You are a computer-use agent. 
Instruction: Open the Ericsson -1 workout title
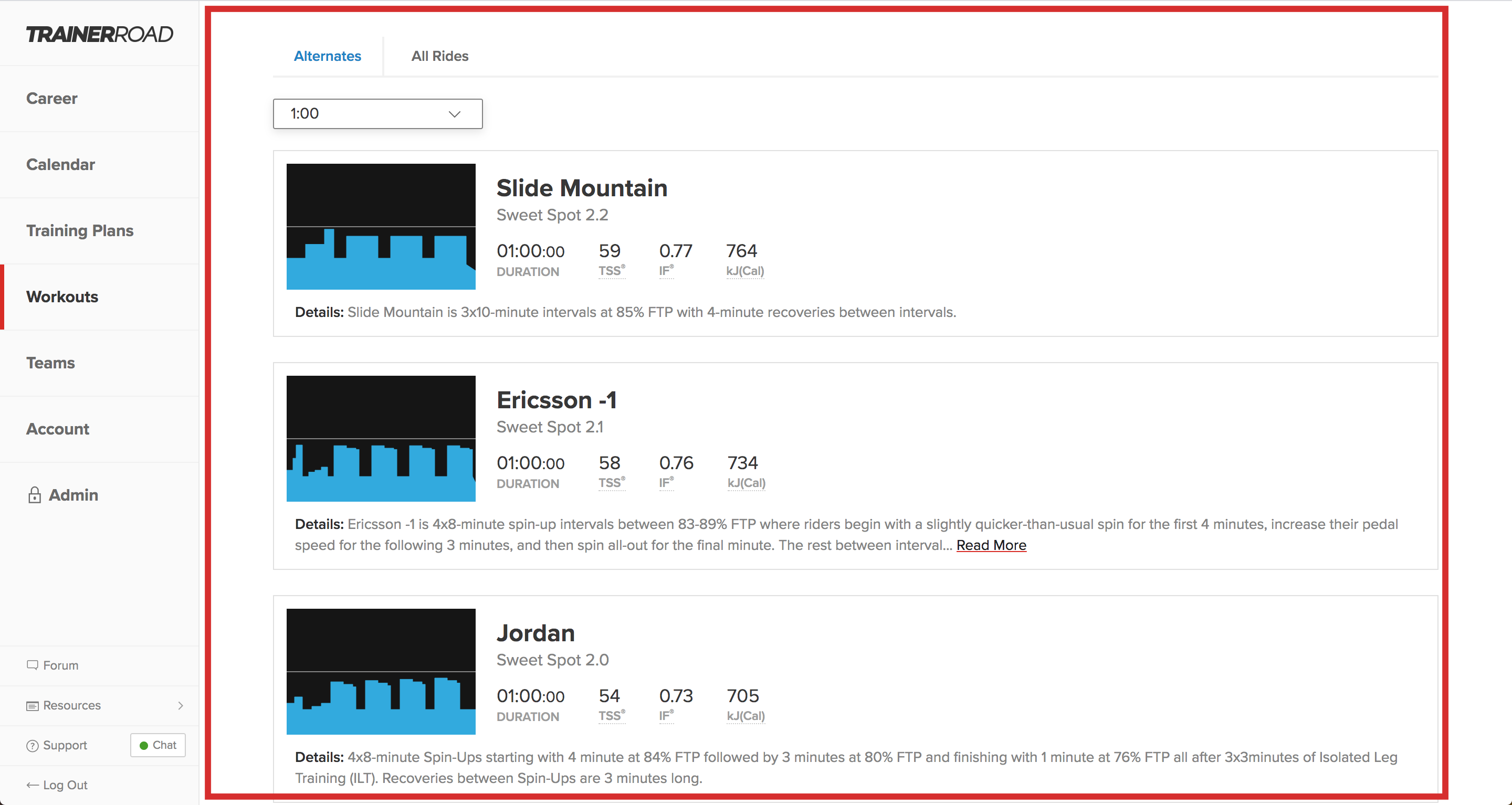(x=556, y=399)
